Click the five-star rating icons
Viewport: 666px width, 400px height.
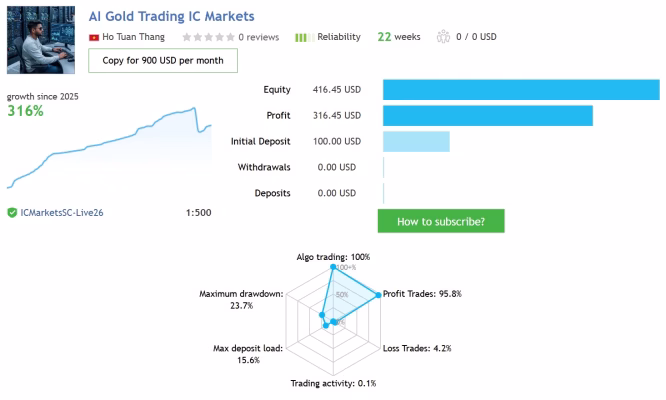coord(209,37)
